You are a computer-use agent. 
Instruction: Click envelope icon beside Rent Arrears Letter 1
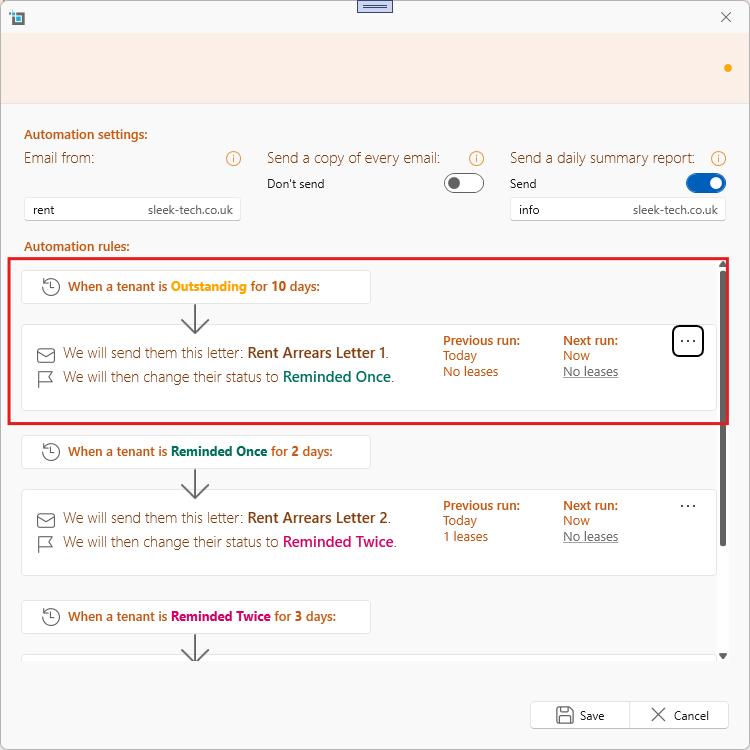pos(46,355)
